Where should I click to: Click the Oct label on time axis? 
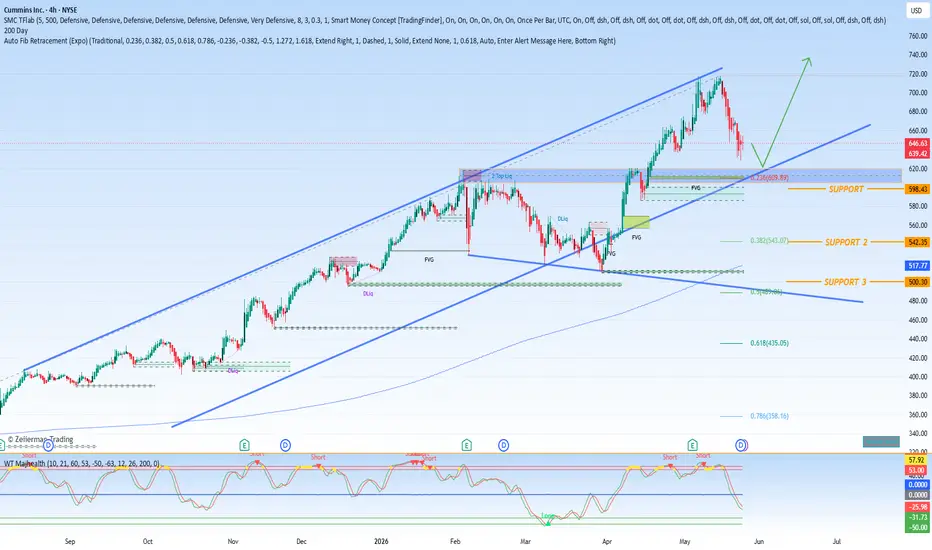coord(147,542)
